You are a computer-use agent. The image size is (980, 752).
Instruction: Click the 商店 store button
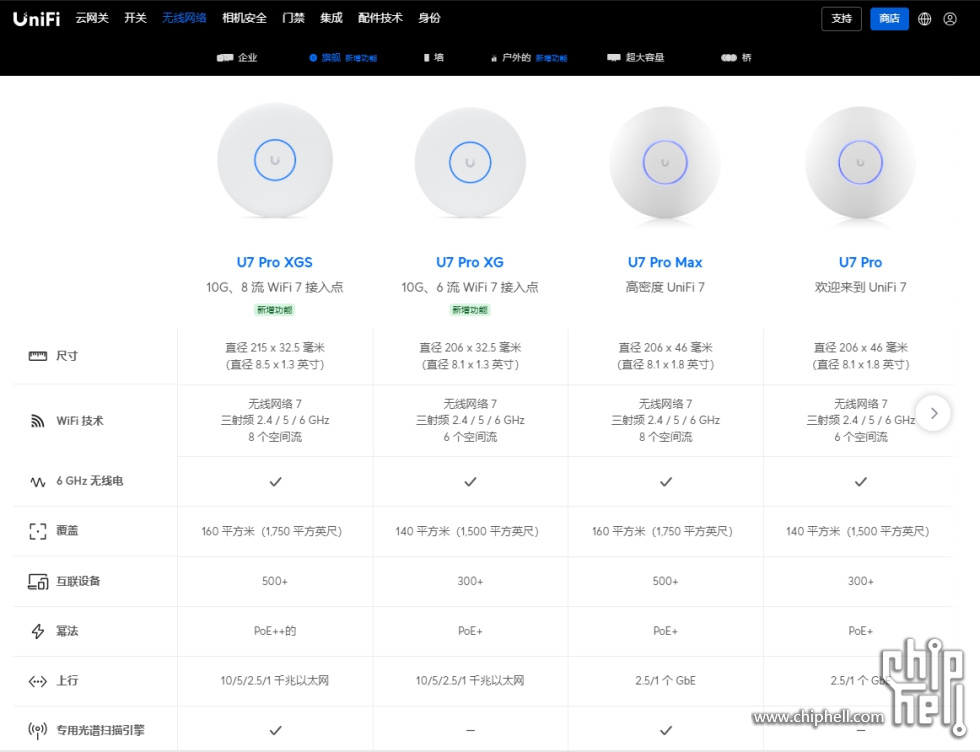click(889, 19)
